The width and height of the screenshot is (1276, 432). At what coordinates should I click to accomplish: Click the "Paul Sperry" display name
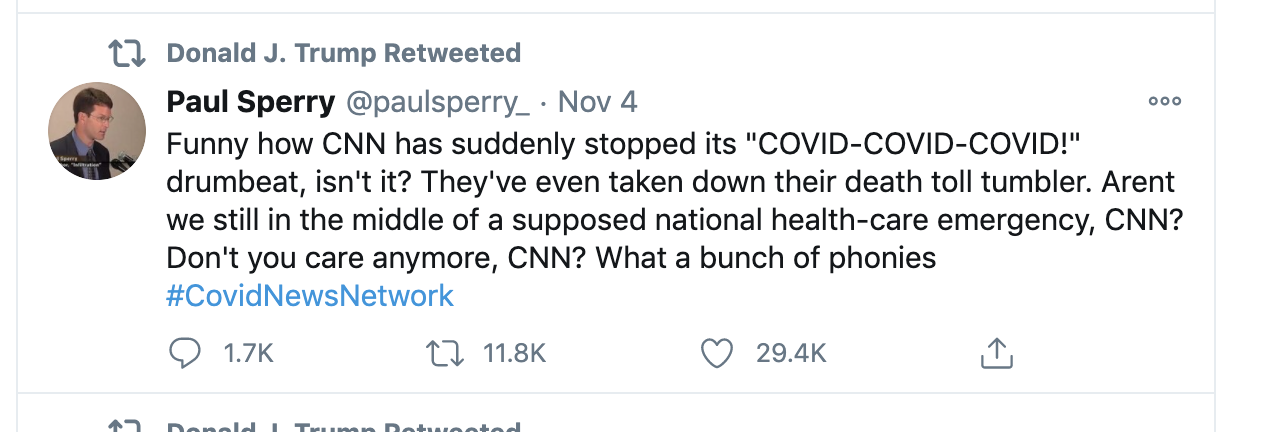[x=250, y=102]
